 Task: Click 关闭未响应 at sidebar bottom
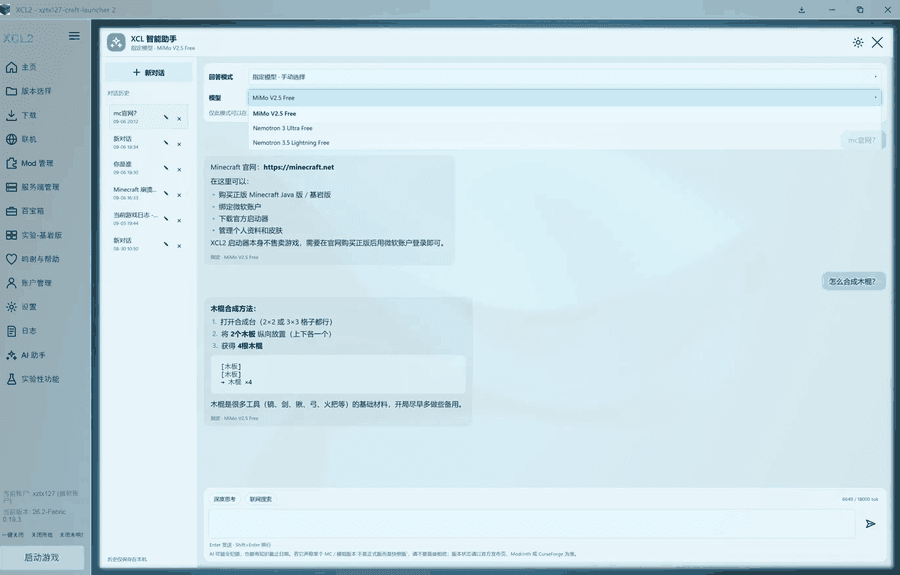(x=71, y=534)
